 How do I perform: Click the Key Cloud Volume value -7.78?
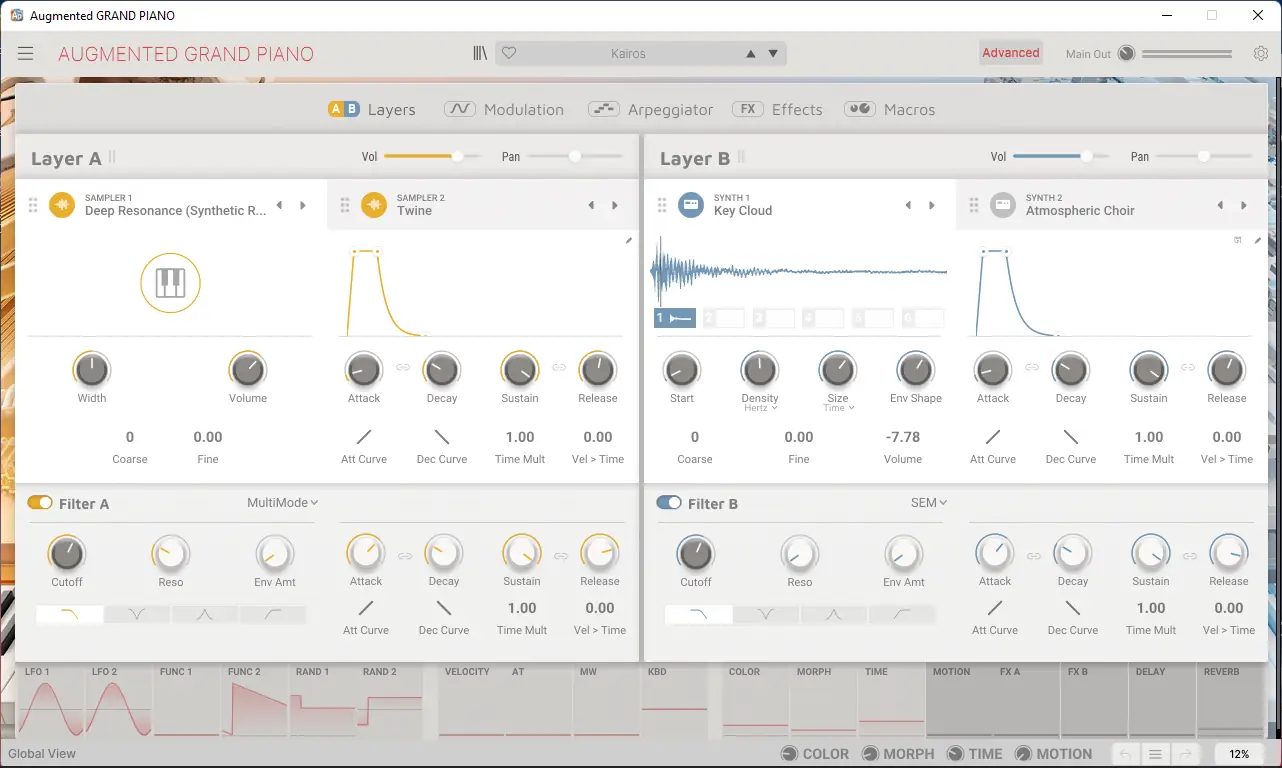[x=903, y=437]
